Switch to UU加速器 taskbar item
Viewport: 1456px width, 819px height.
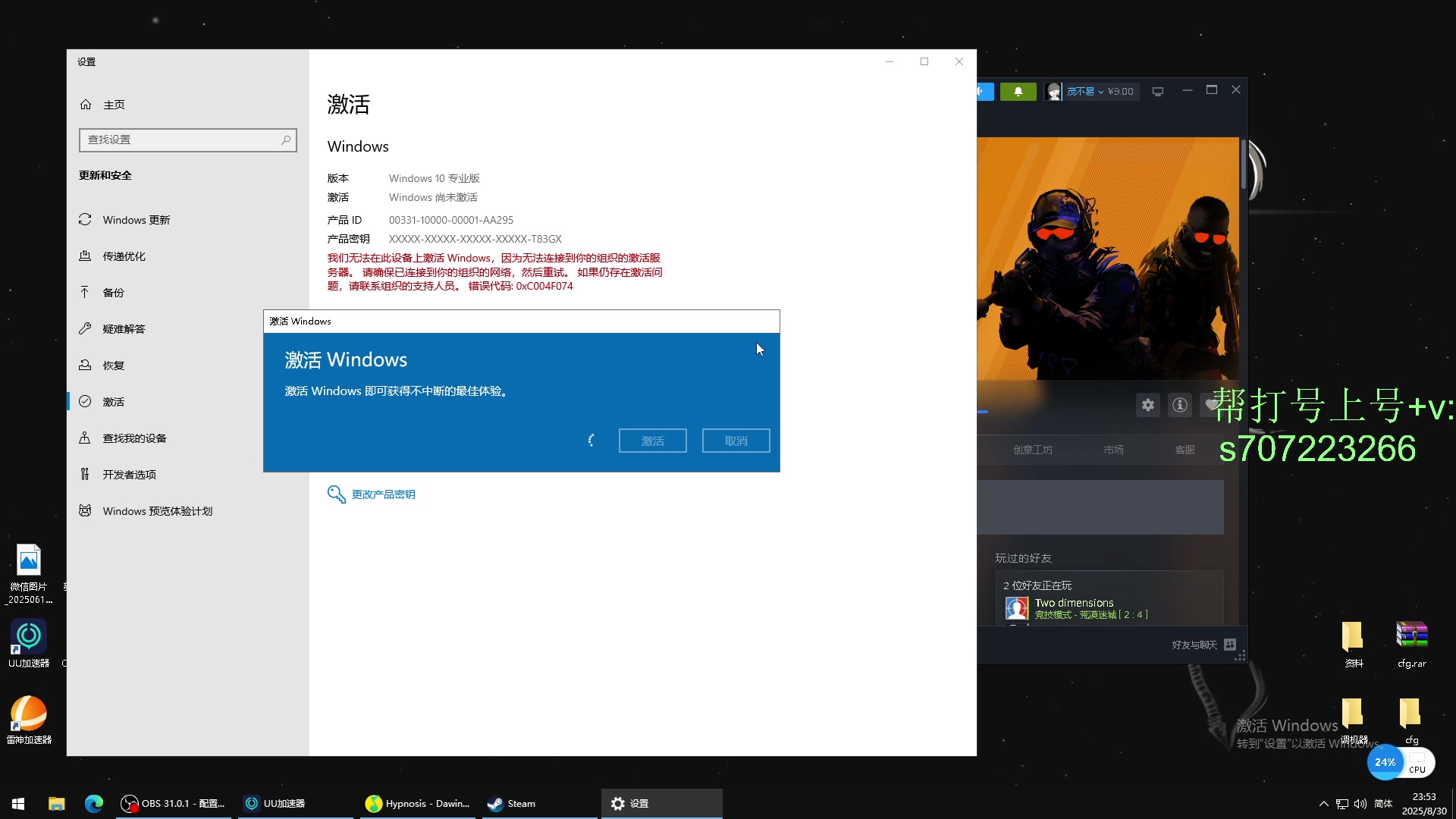tap(296, 804)
